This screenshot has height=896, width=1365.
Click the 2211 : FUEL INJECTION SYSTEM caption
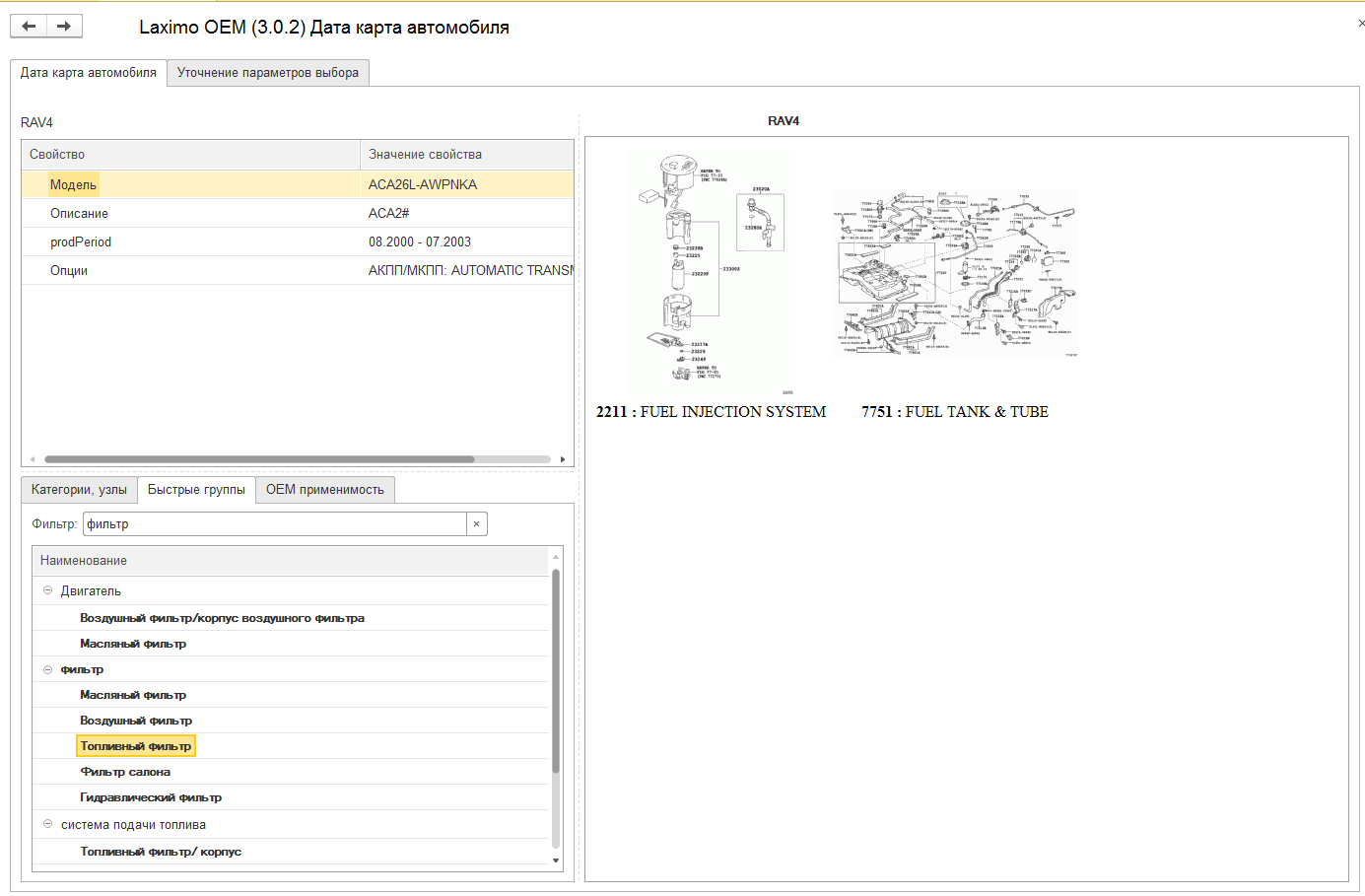(712, 412)
